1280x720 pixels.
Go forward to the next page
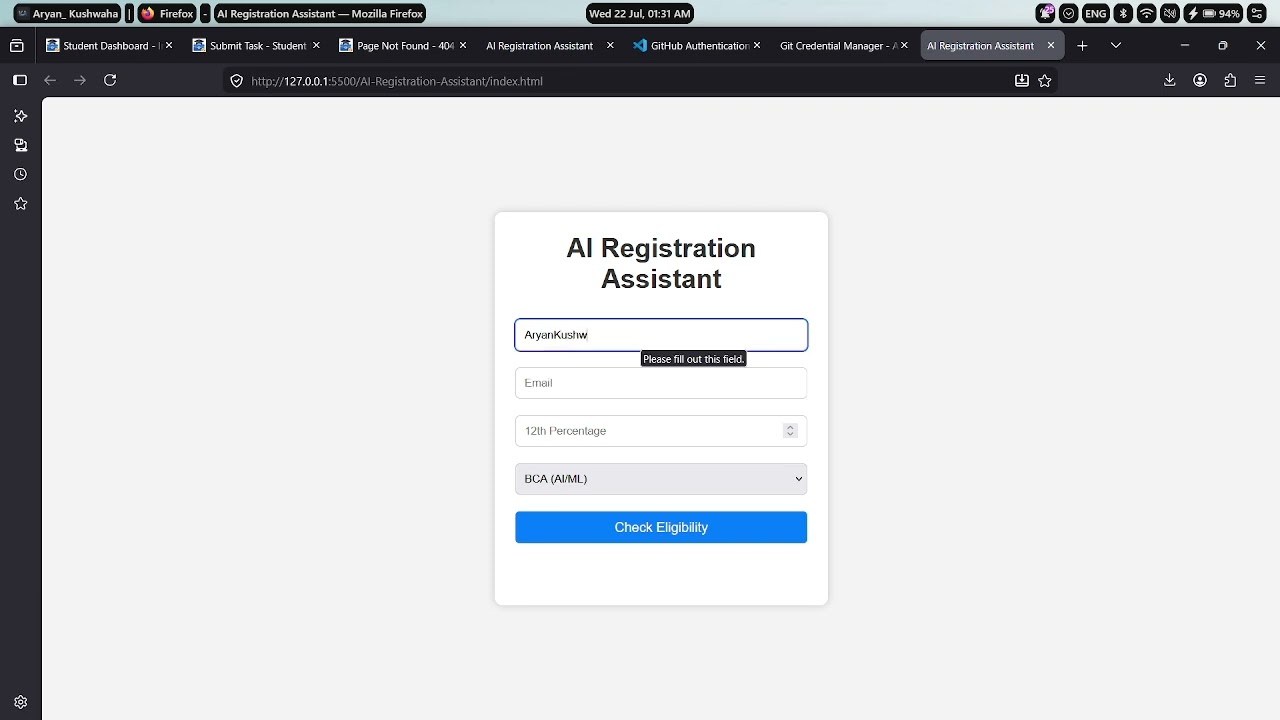pyautogui.click(x=80, y=80)
